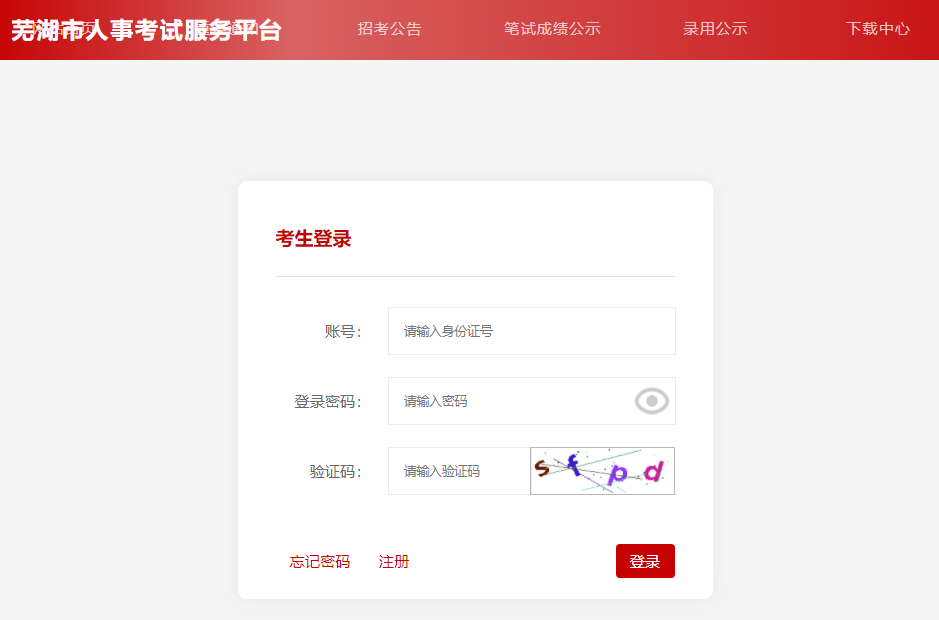The image size is (939, 620).
Task: Follow the 注册 registration link
Action: click(394, 562)
